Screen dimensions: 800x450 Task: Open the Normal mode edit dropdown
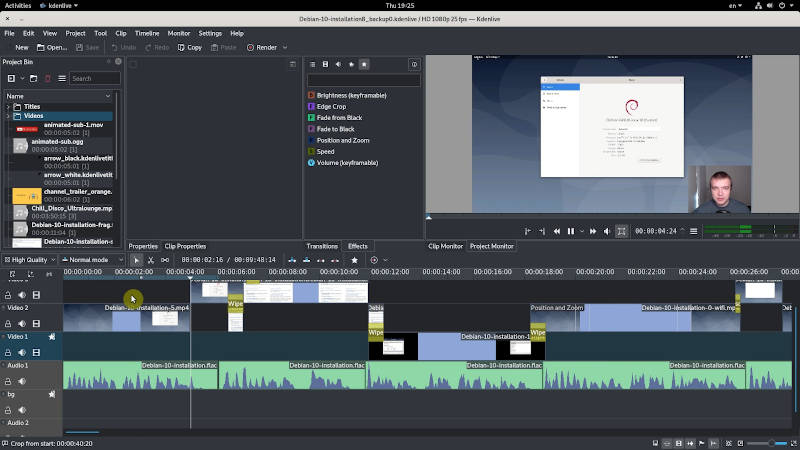(92, 260)
